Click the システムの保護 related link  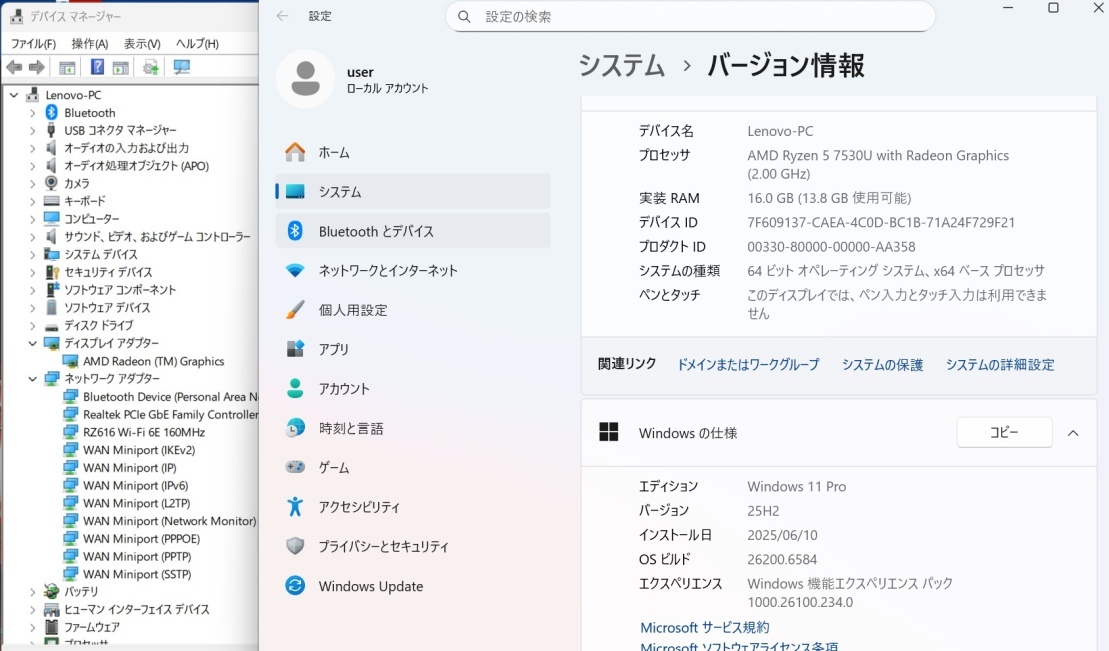(881, 365)
